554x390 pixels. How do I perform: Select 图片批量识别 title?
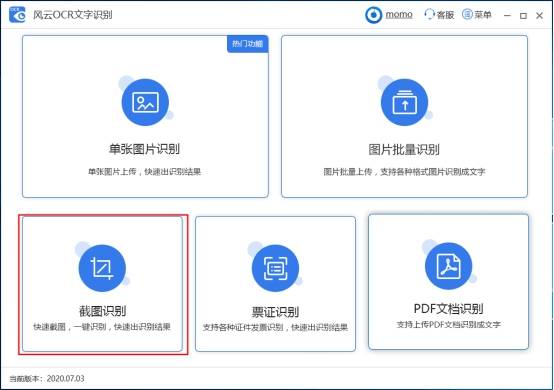pyautogui.click(x=404, y=149)
